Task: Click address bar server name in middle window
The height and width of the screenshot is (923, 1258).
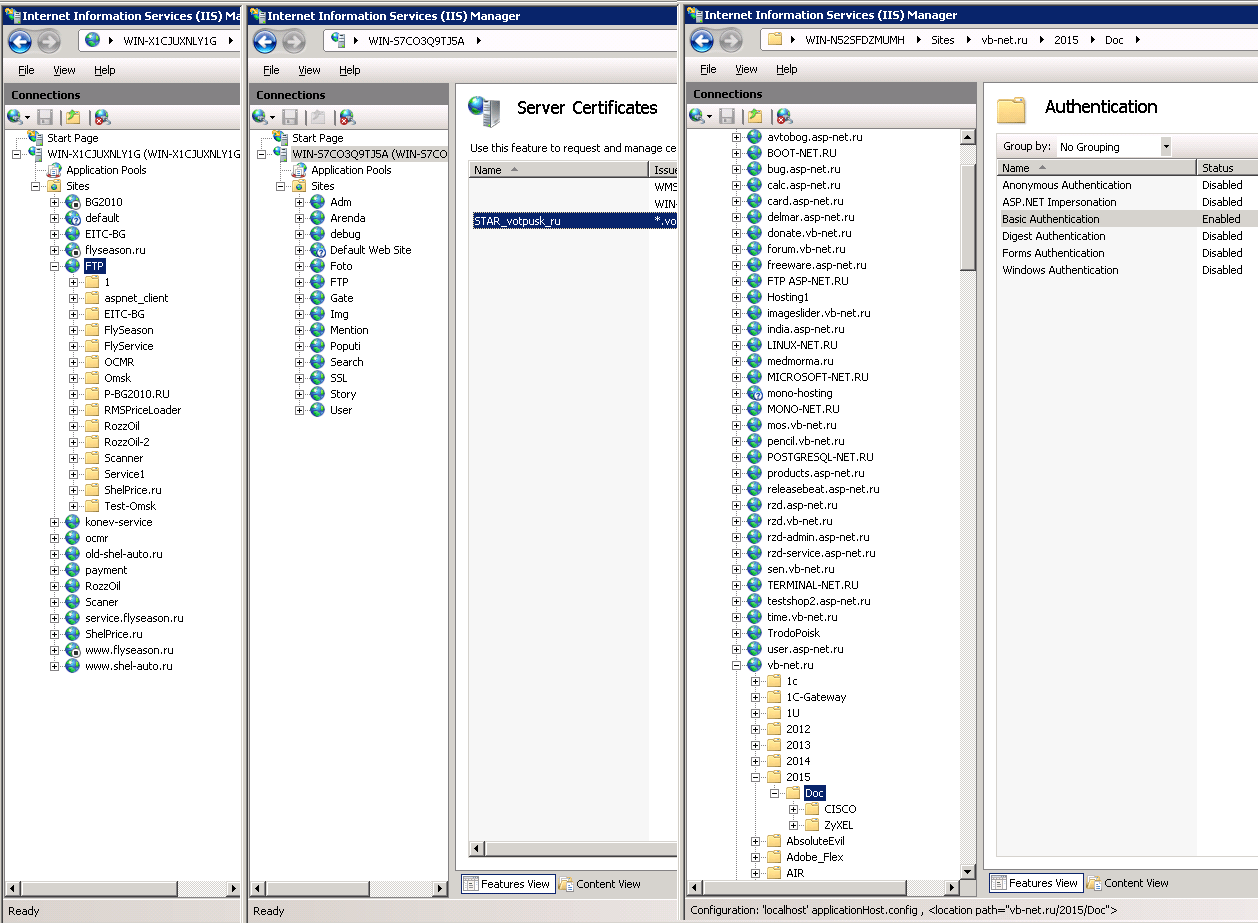Action: tap(415, 41)
